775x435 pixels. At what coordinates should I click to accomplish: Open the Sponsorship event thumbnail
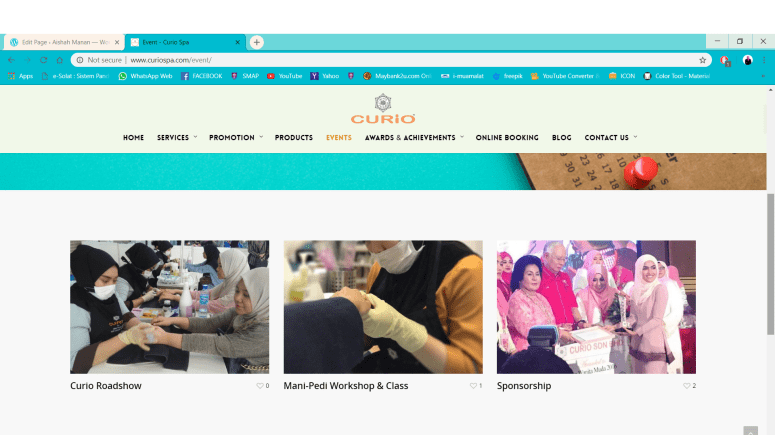tap(596, 307)
